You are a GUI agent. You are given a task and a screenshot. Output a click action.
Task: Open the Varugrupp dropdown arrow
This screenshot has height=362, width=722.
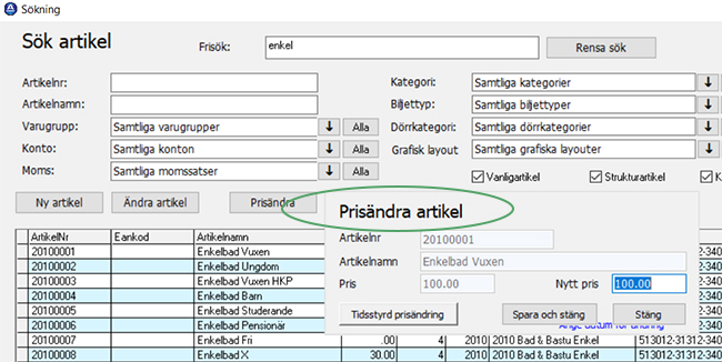(329, 127)
